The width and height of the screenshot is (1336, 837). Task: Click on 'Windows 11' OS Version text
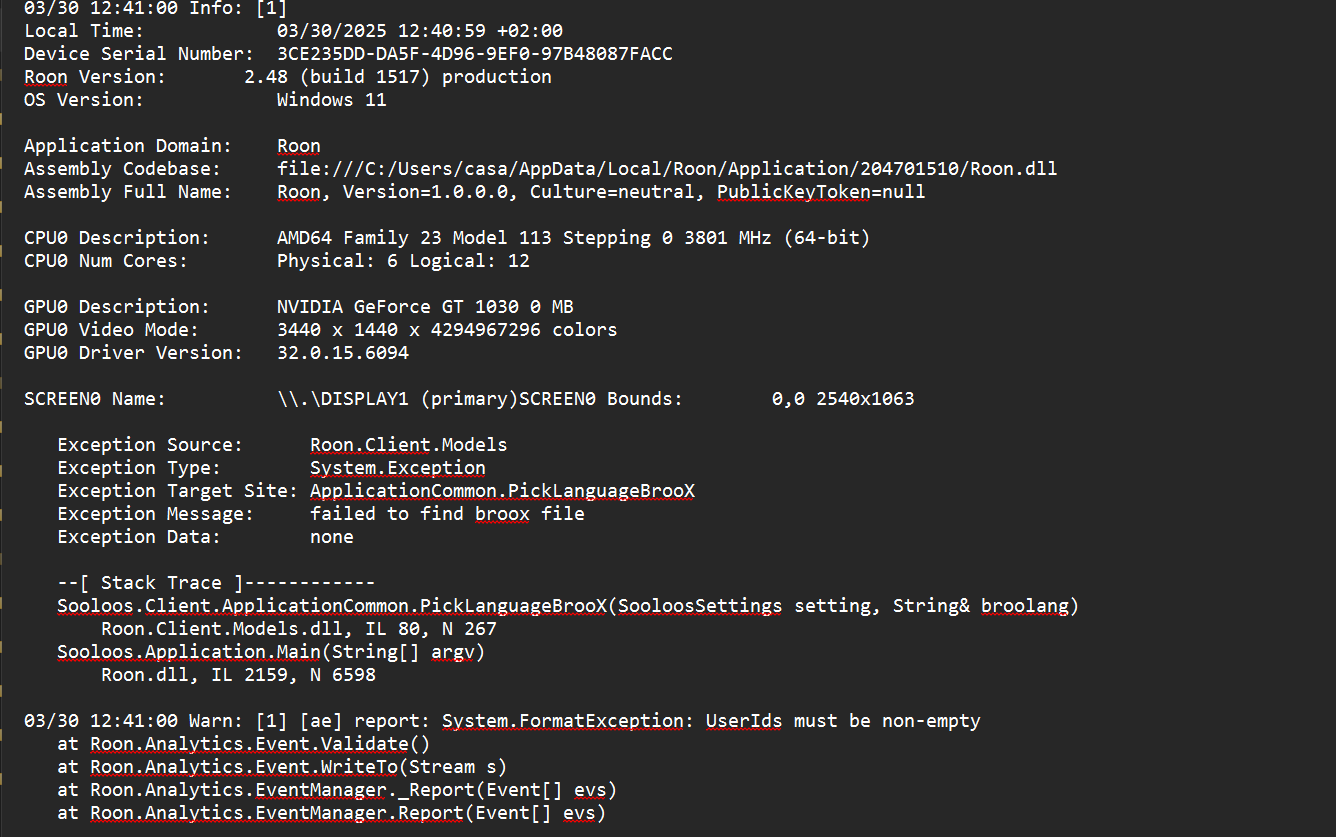tap(332, 100)
